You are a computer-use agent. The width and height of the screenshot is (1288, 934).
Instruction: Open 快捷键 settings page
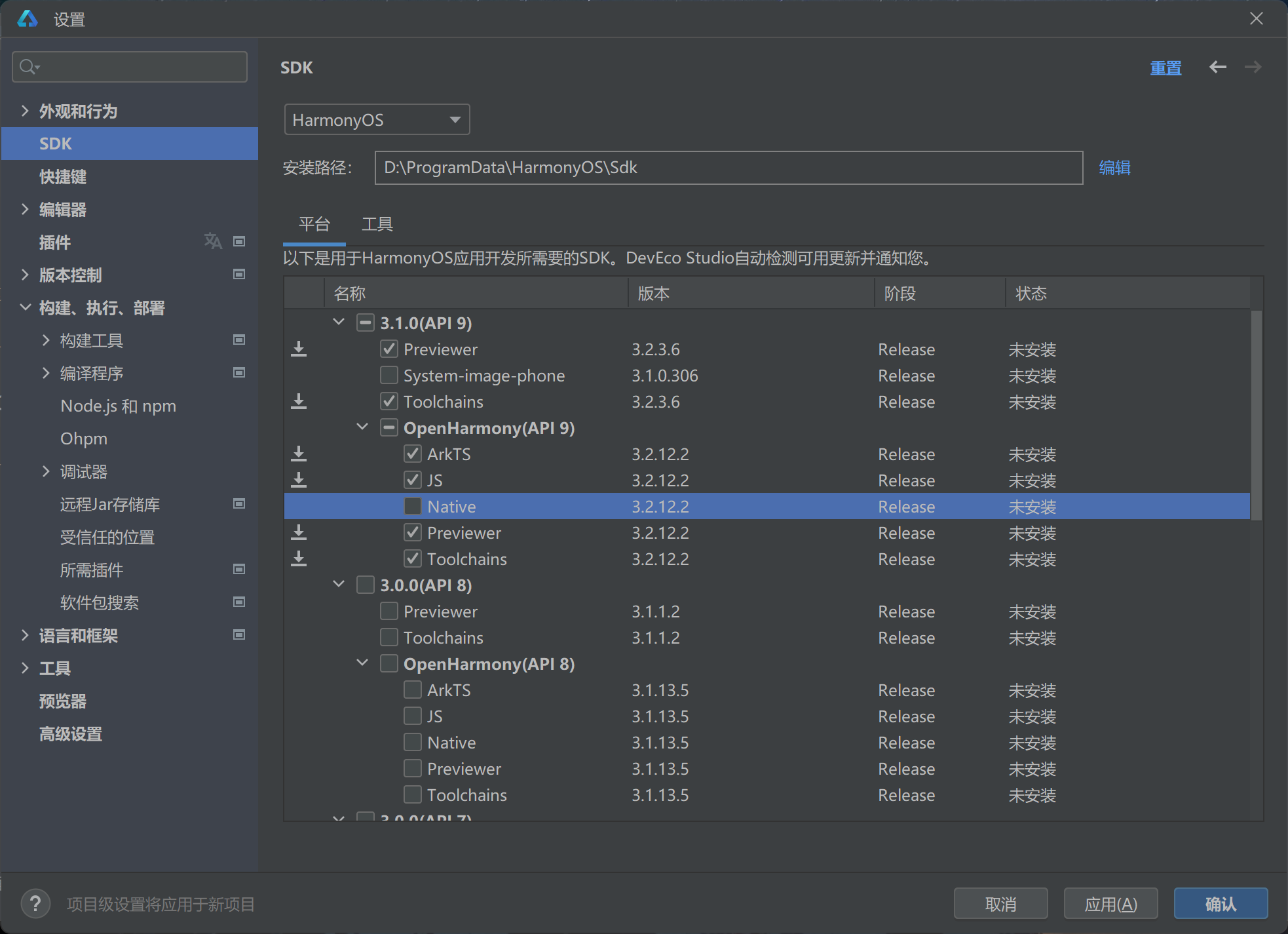click(x=63, y=176)
